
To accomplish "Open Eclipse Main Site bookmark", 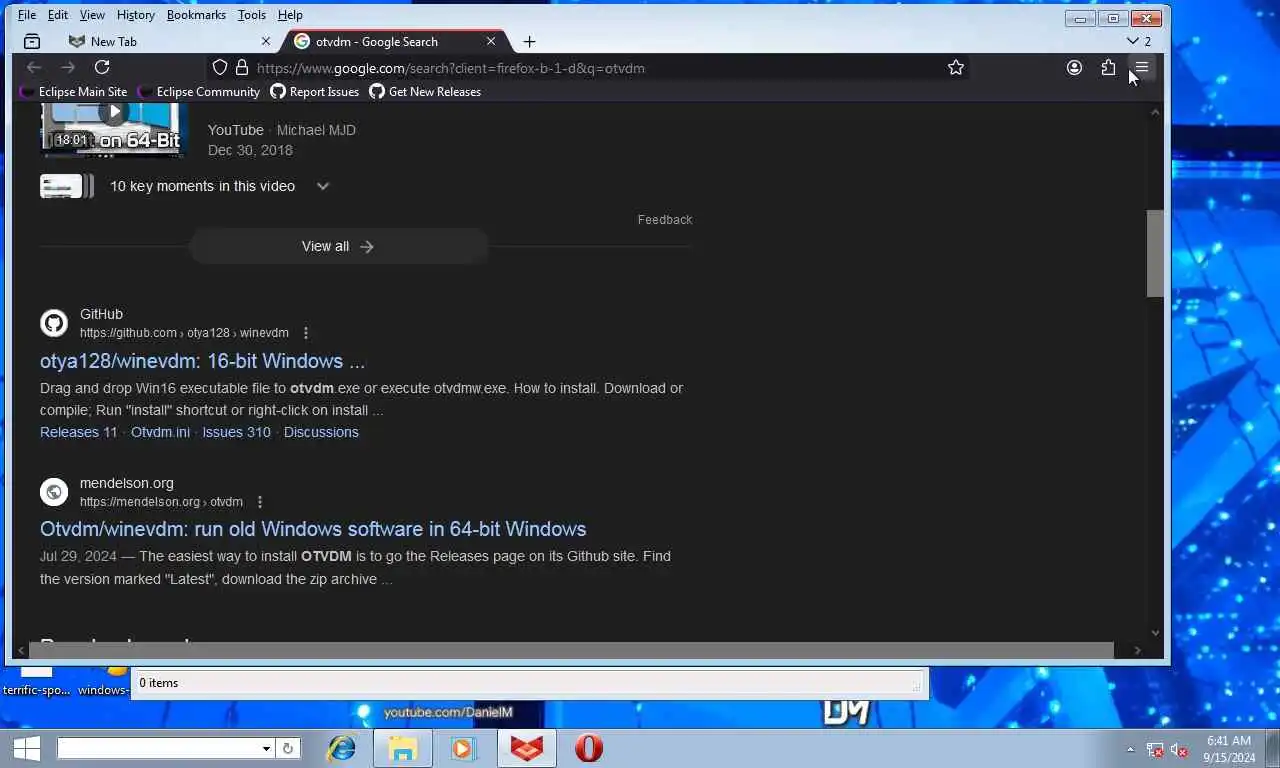I will [x=74, y=92].
